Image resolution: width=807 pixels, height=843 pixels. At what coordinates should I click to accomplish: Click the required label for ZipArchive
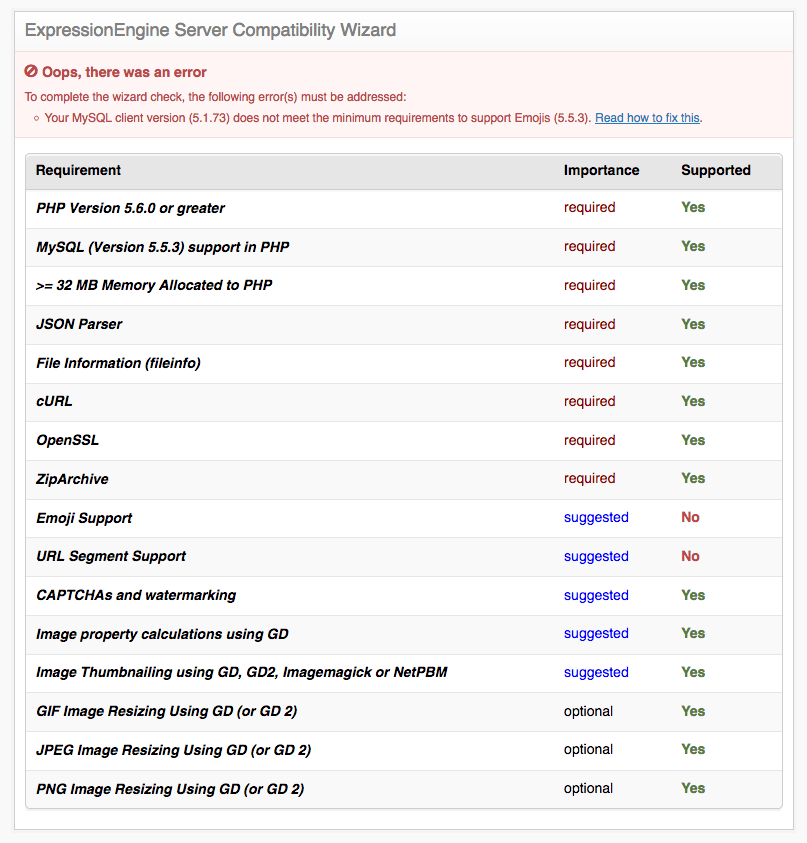589,478
